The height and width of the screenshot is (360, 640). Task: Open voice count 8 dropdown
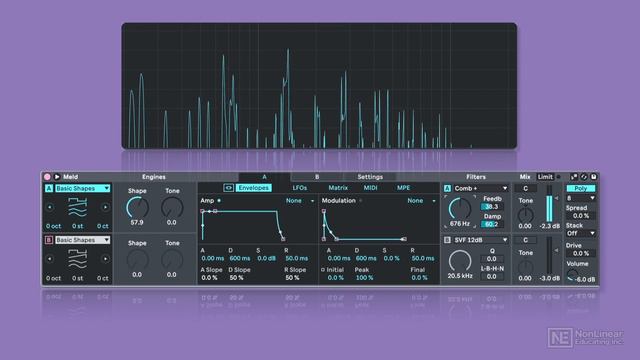point(581,198)
